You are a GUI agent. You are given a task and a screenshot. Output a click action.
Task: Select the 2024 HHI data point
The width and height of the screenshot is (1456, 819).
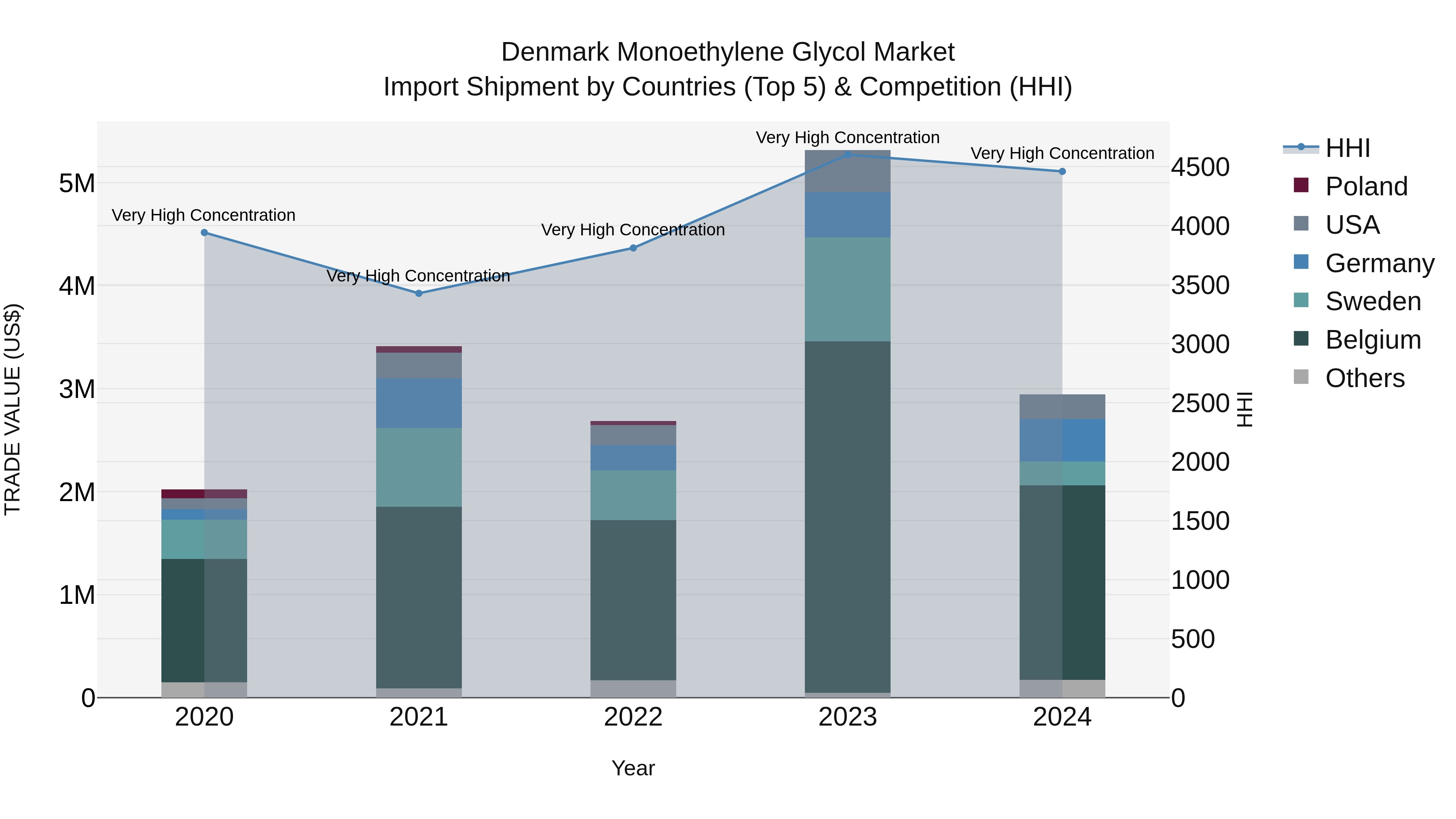(1062, 171)
